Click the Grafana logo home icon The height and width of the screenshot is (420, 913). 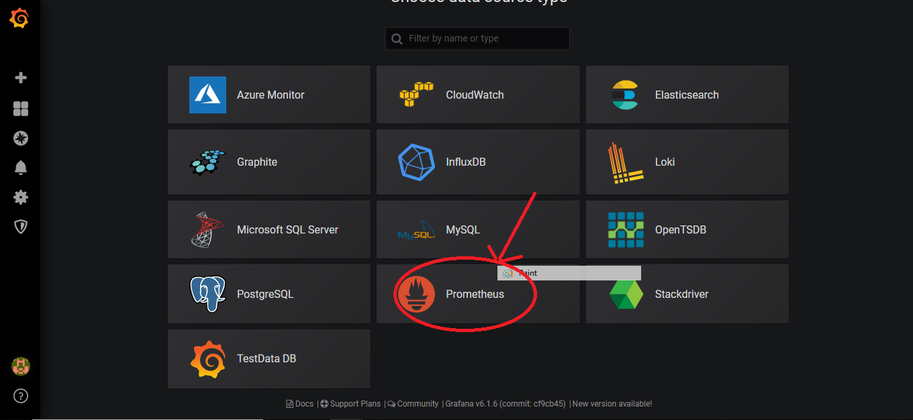[x=19, y=18]
